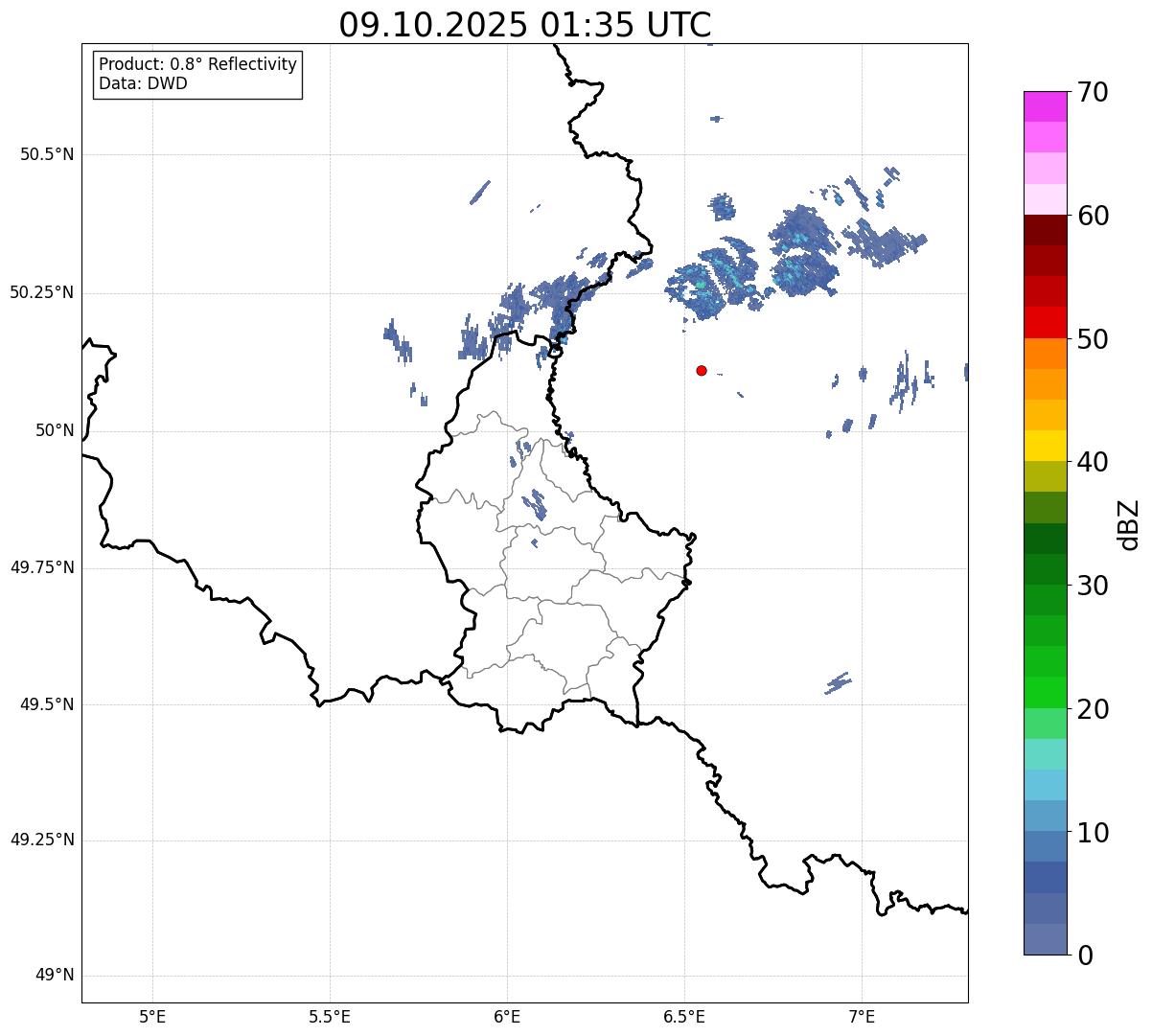The height and width of the screenshot is (1036, 1152).
Task: Click the 40 tick on the colorbar
Action: pyautogui.click(x=1093, y=462)
